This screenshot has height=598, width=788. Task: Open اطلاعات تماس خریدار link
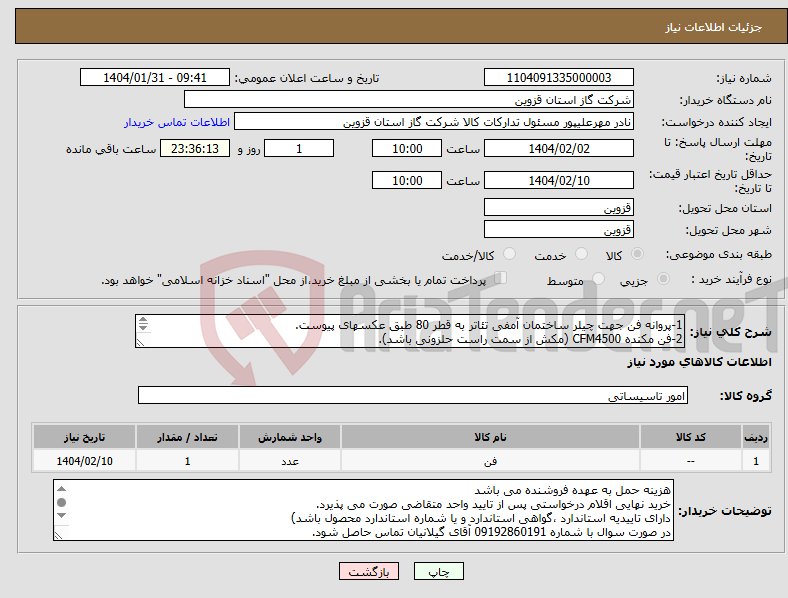coord(177,122)
